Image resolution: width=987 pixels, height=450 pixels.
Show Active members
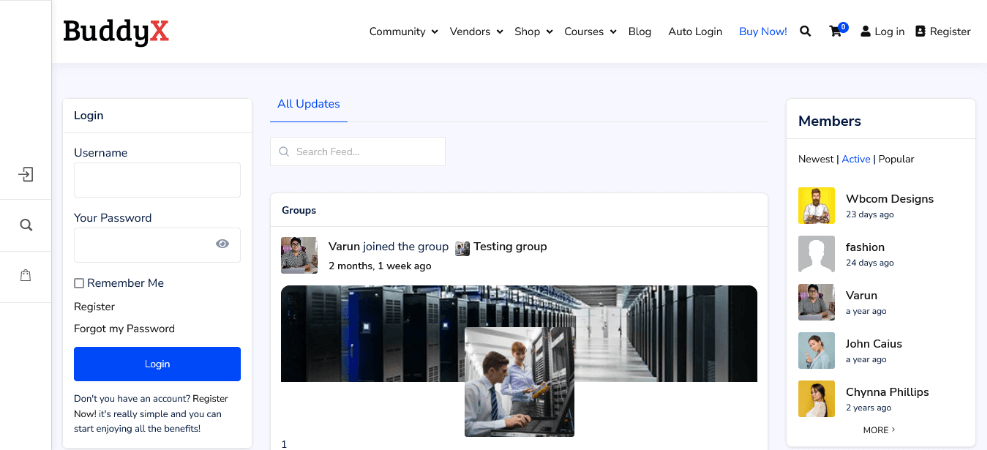856,159
